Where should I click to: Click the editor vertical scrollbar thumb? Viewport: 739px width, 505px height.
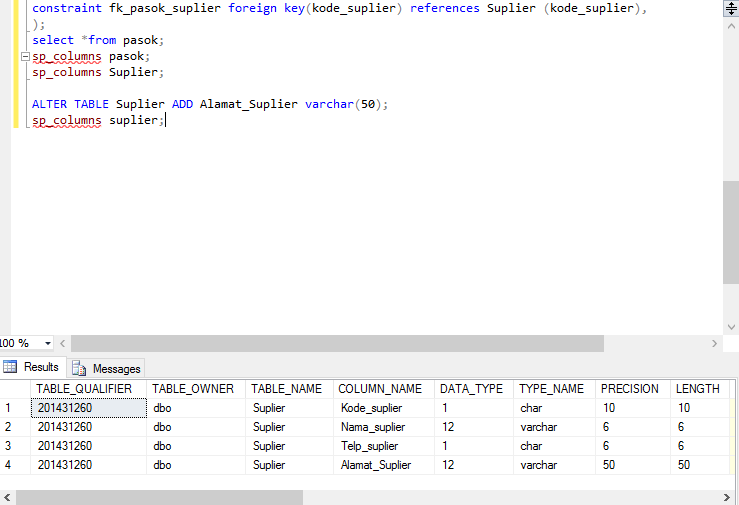(x=731, y=232)
